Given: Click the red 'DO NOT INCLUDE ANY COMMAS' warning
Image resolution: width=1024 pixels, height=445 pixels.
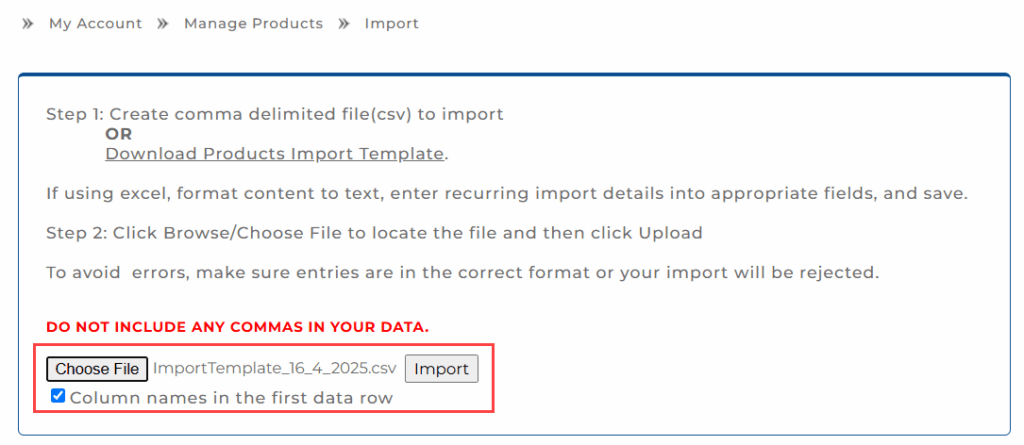Looking at the screenshot, I should 237,327.
